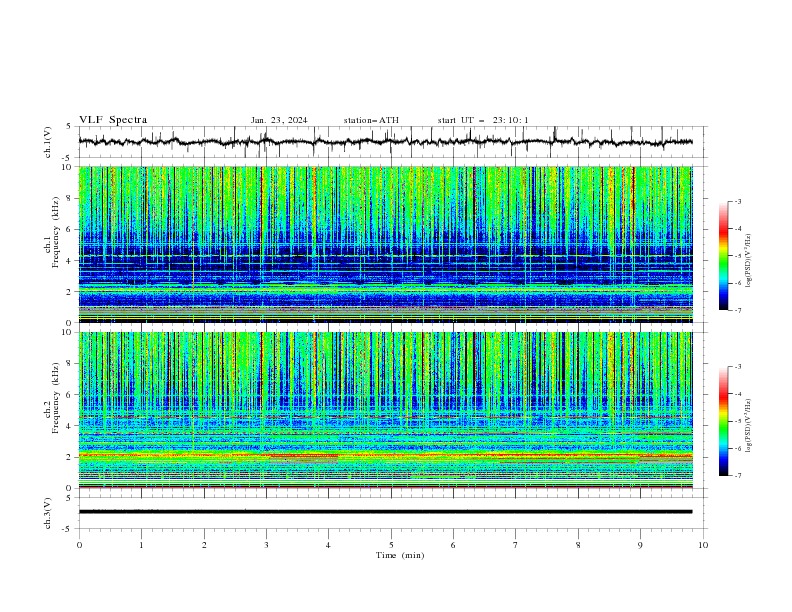Click the "-3" tick on ch.1 color bar
This screenshot has height=612, width=792.
(737, 201)
